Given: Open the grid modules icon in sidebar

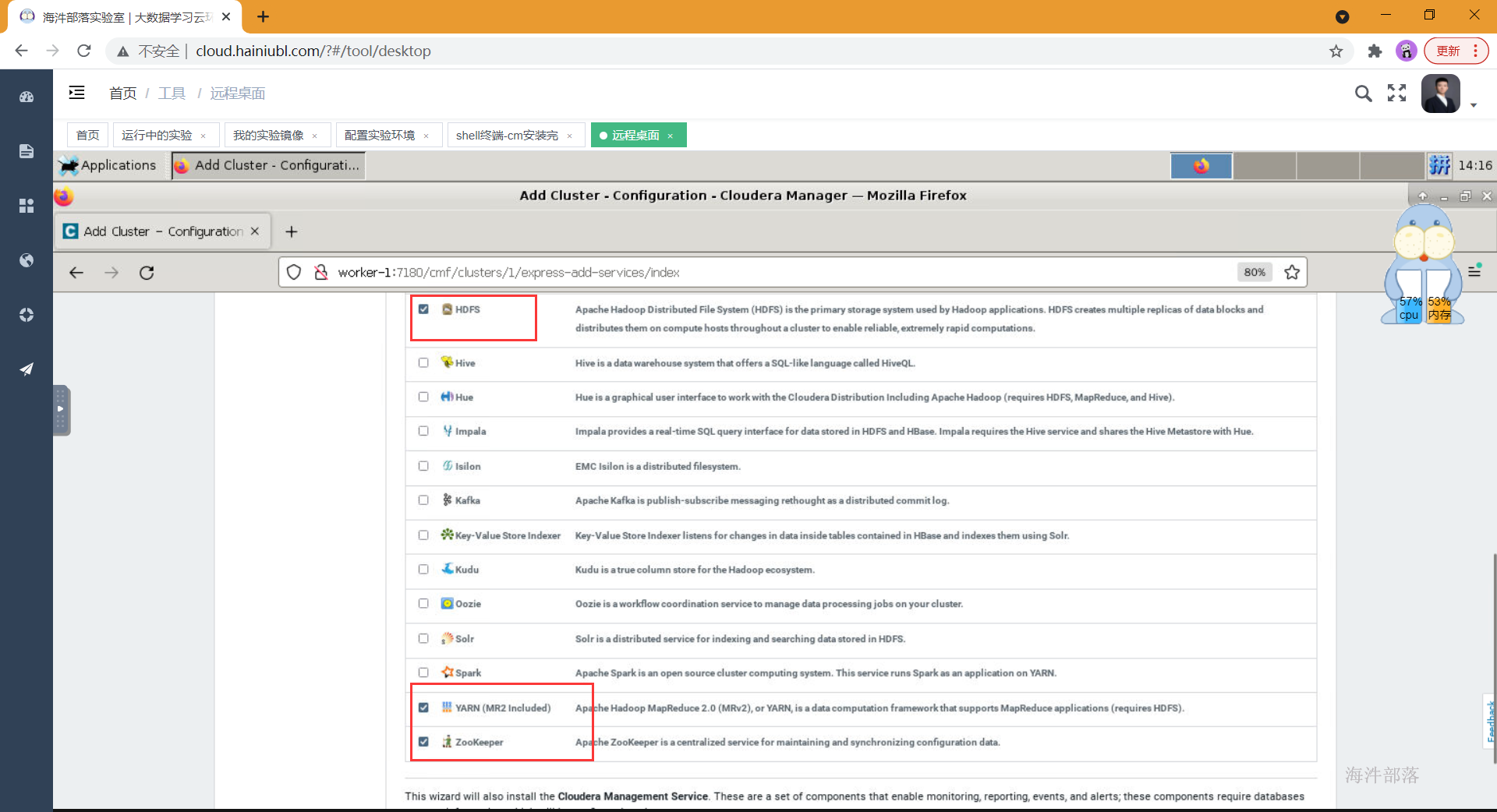Looking at the screenshot, I should pyautogui.click(x=27, y=206).
